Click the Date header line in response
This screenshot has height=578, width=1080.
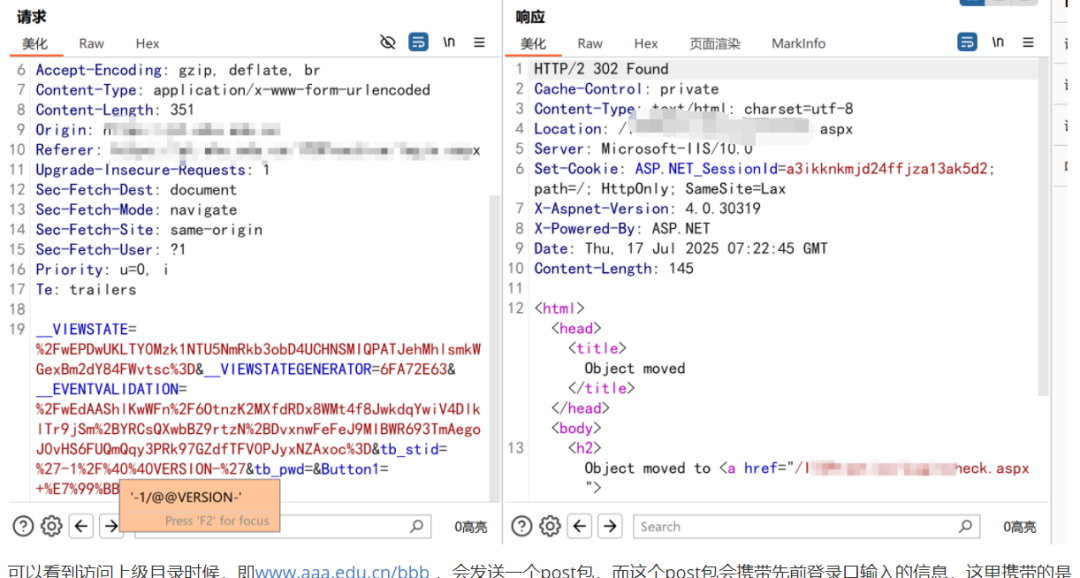coord(681,249)
